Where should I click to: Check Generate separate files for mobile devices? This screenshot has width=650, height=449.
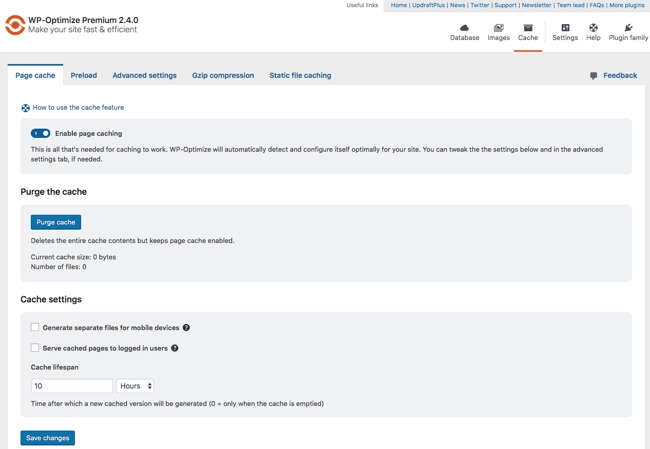[x=35, y=327]
